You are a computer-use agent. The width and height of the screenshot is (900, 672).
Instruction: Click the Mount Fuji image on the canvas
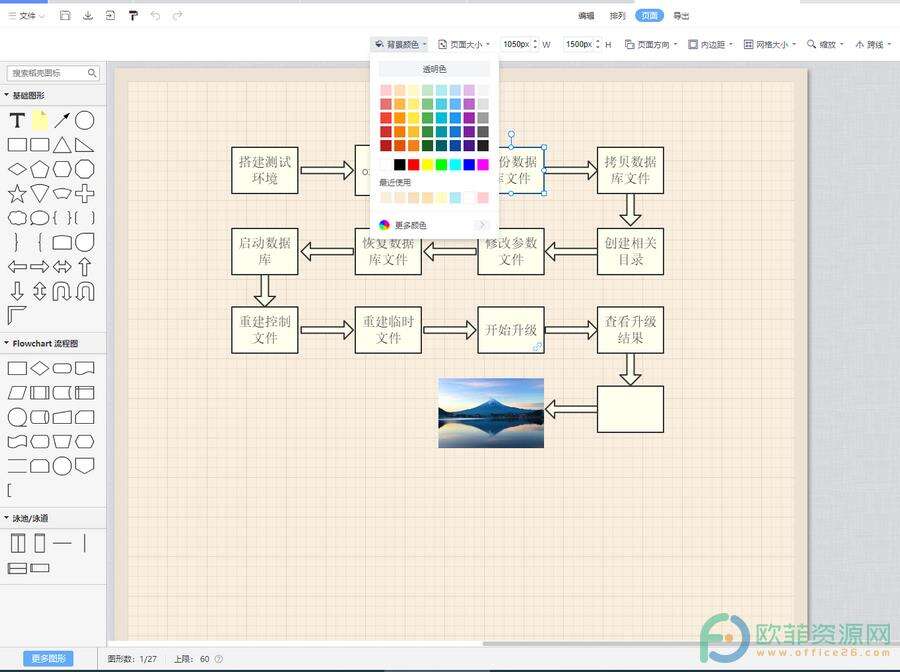(x=490, y=410)
